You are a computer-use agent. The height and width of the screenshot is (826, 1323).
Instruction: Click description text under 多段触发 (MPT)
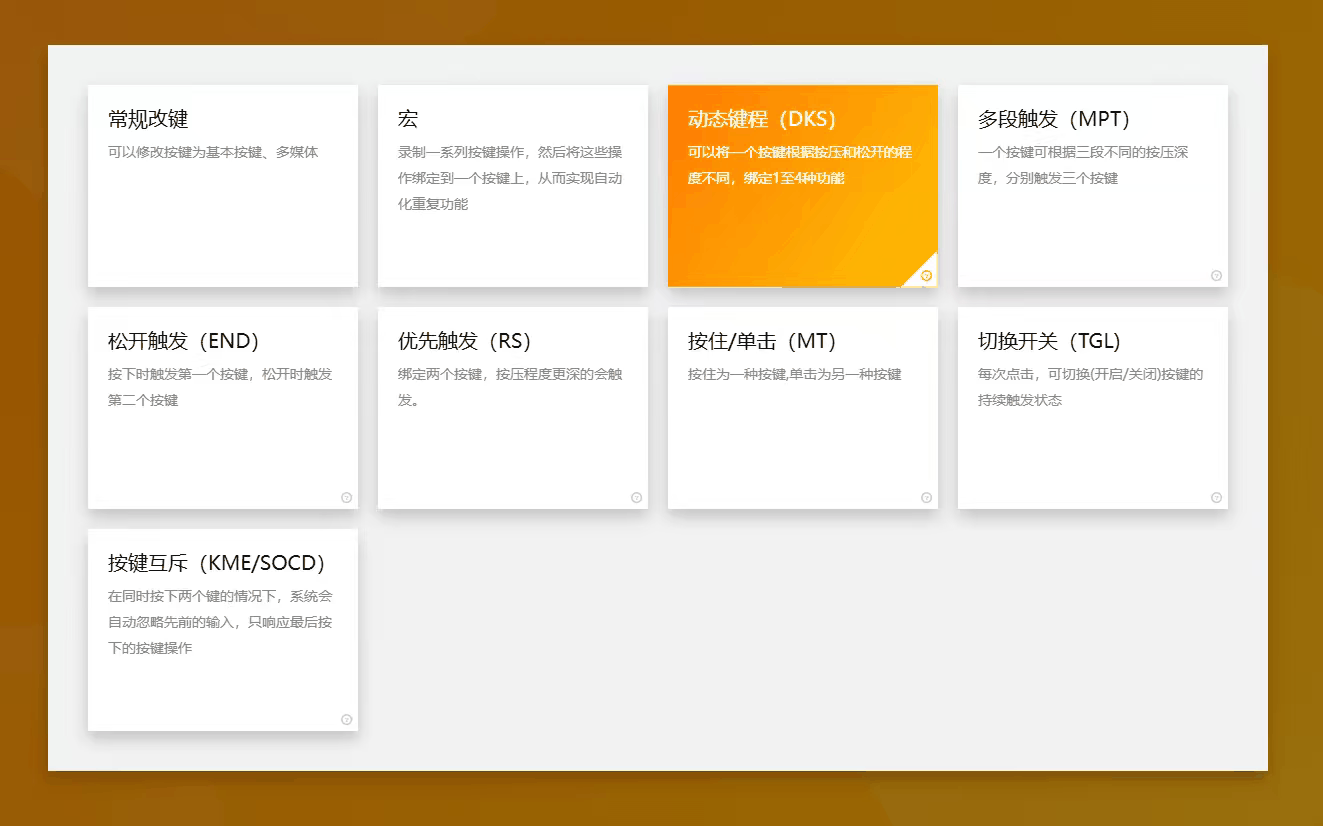[x=1082, y=165]
